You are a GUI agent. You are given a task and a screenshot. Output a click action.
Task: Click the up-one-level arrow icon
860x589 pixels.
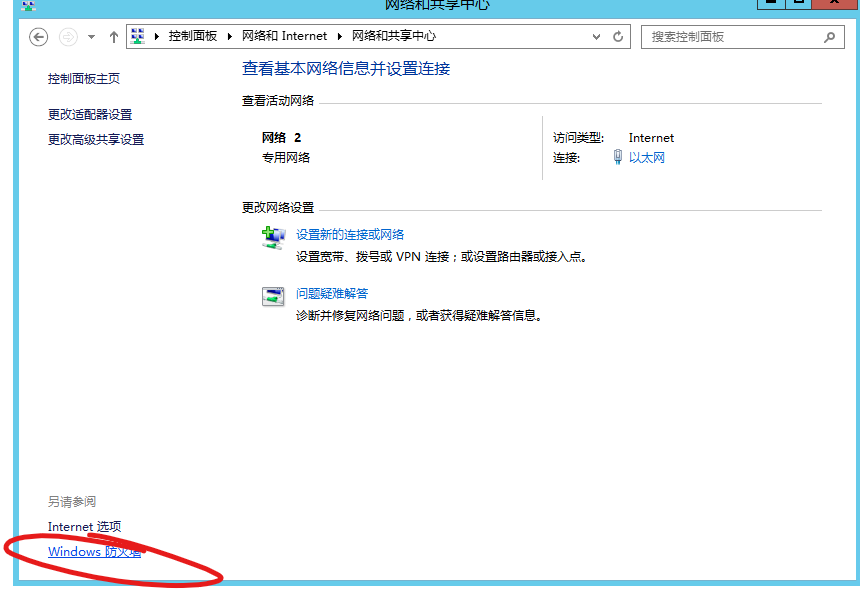coord(114,37)
